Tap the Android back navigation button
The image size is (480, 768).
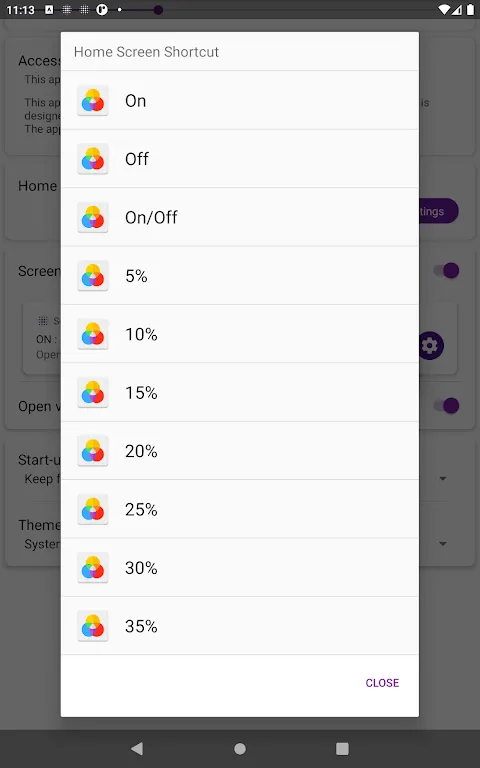click(x=137, y=748)
